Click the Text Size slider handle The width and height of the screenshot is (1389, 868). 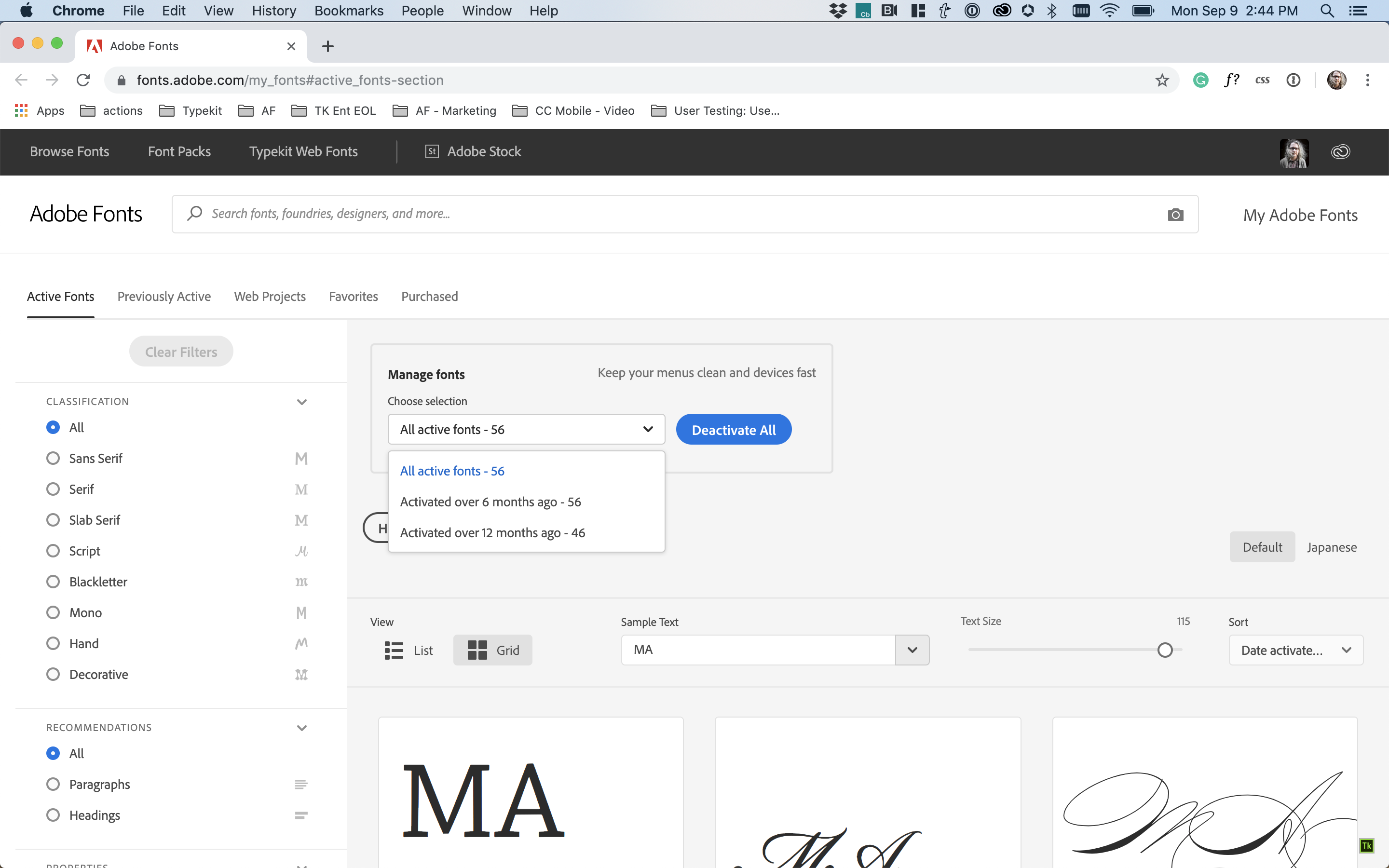(x=1165, y=650)
